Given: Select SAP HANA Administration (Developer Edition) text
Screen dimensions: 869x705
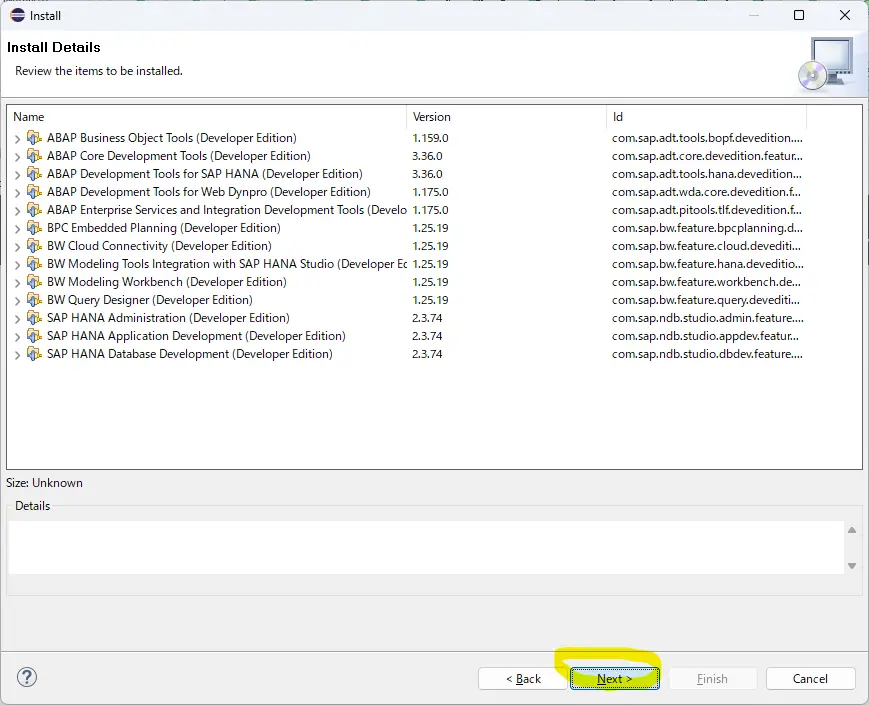Looking at the screenshot, I should pos(168,318).
